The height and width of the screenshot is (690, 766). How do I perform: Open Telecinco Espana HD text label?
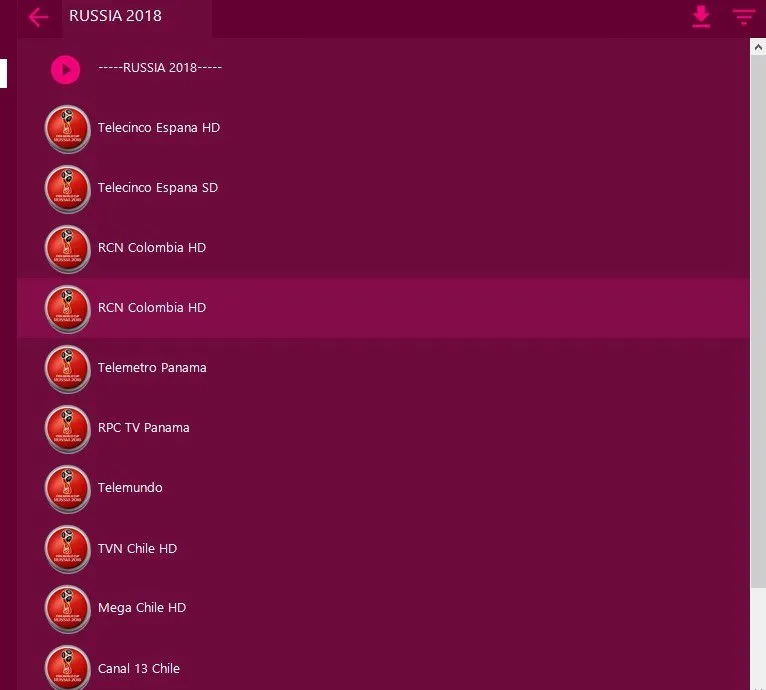(x=159, y=128)
